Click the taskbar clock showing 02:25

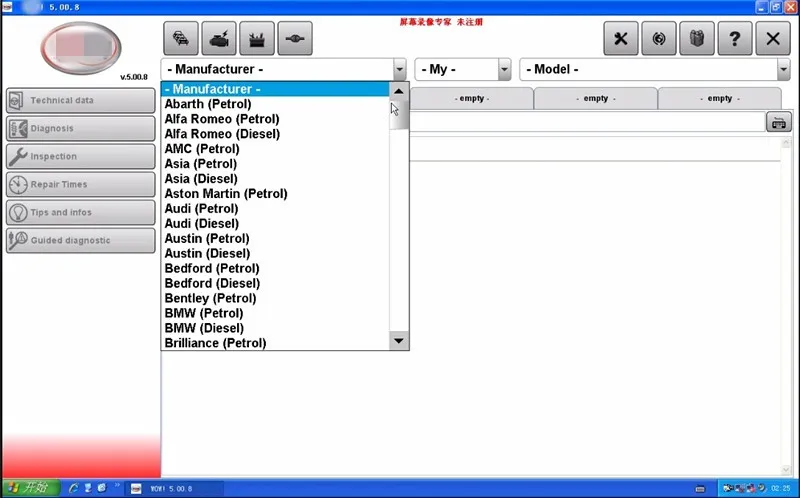(781, 489)
